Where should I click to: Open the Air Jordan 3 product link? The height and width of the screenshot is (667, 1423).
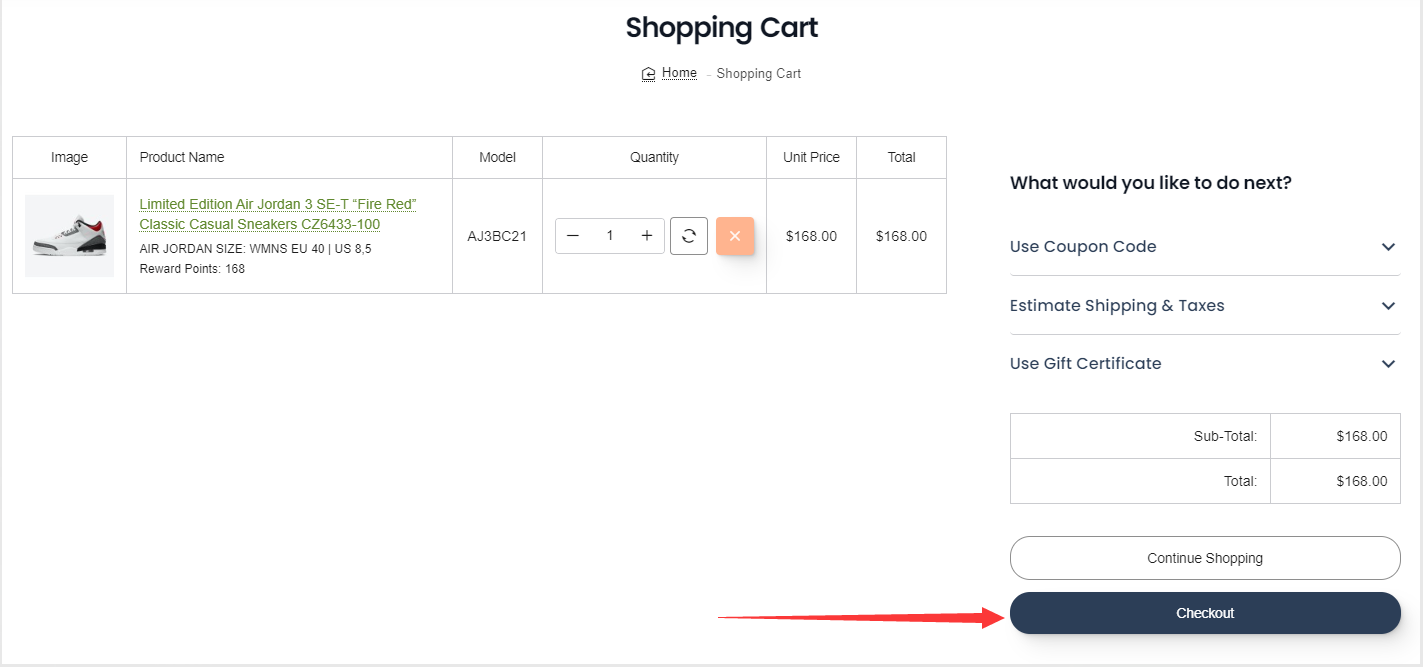pyautogui.click(x=278, y=214)
